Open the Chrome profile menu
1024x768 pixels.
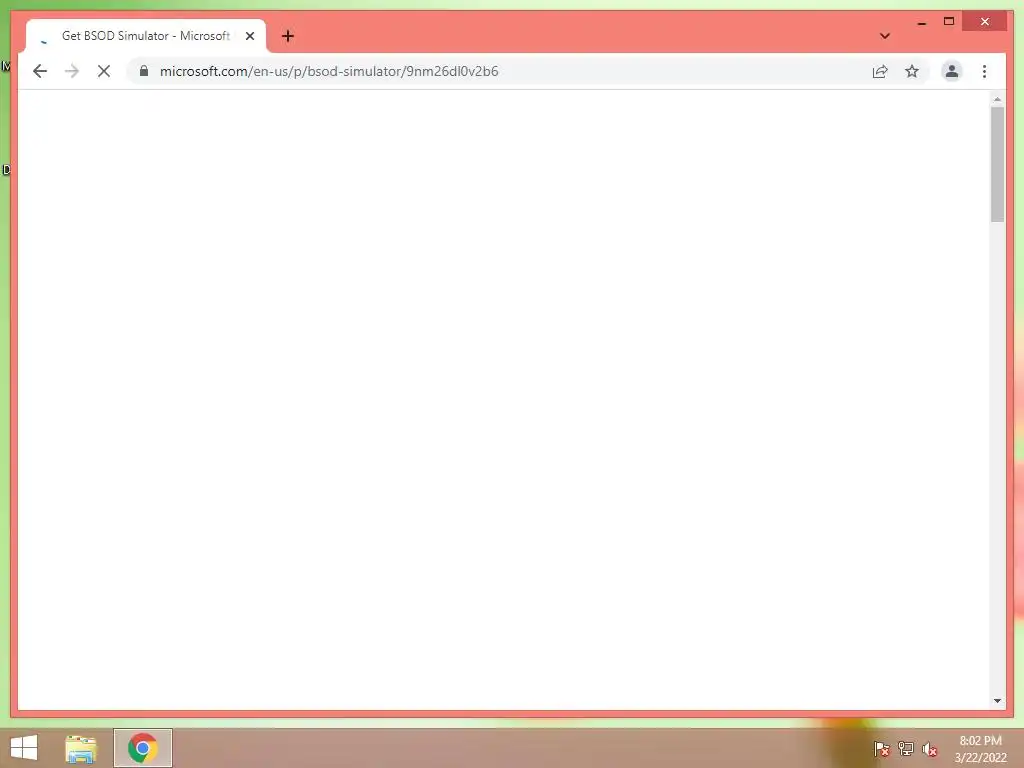[x=952, y=71]
